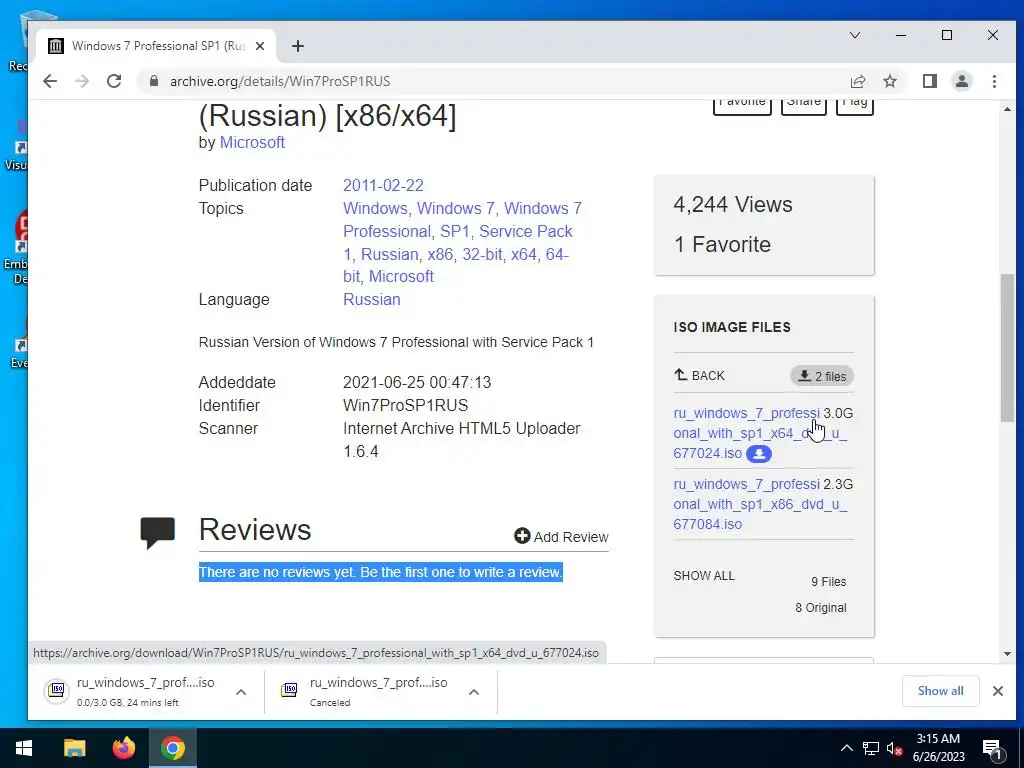The height and width of the screenshot is (768, 1024).
Task: Expand options for downloading iso item
Action: [241, 692]
